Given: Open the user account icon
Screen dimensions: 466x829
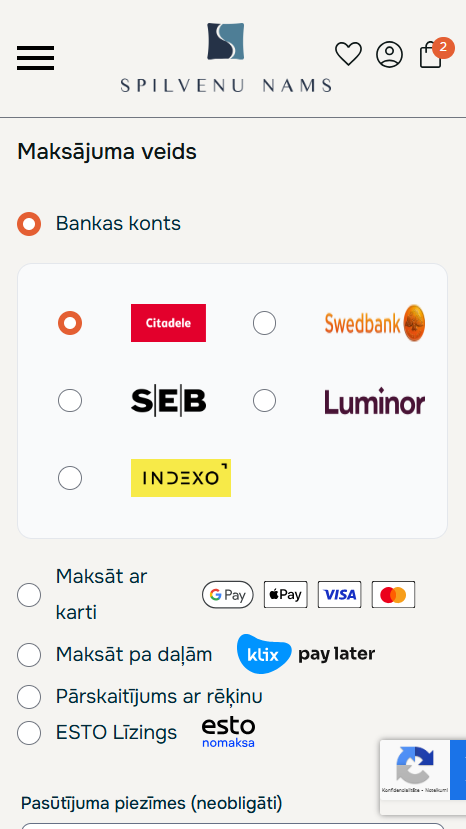Looking at the screenshot, I should [389, 54].
